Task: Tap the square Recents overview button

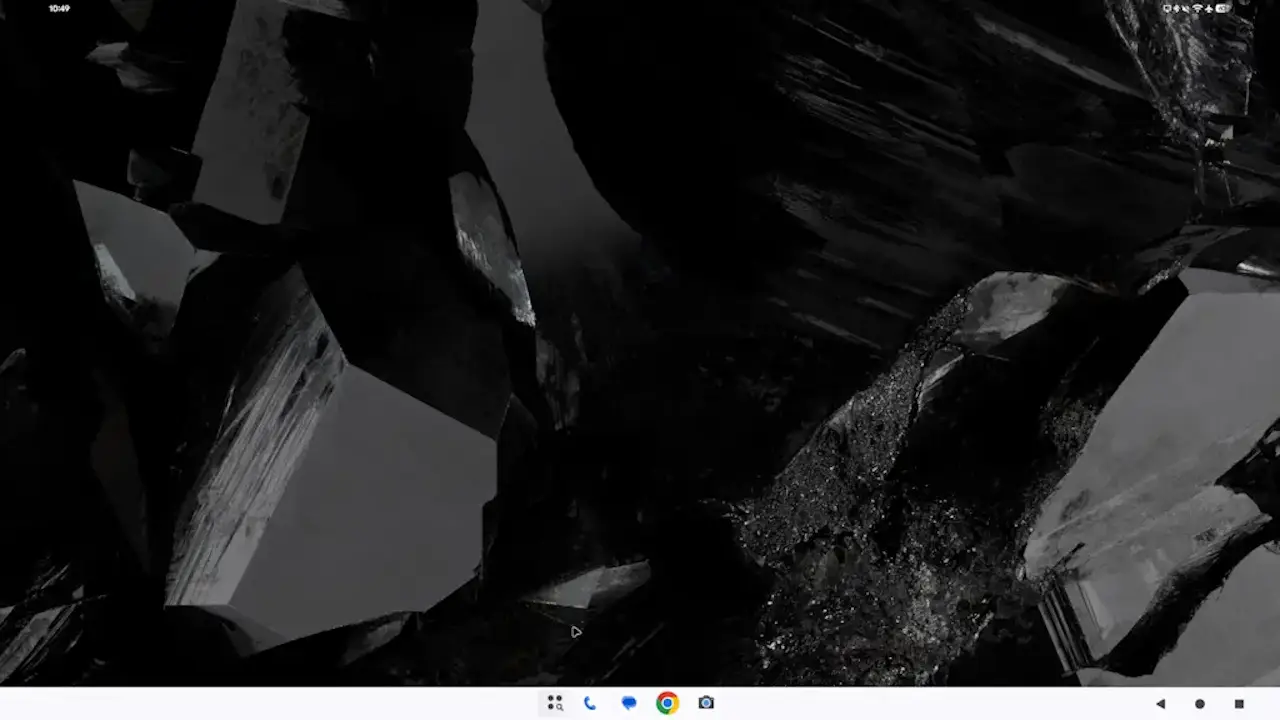Action: (x=1239, y=704)
